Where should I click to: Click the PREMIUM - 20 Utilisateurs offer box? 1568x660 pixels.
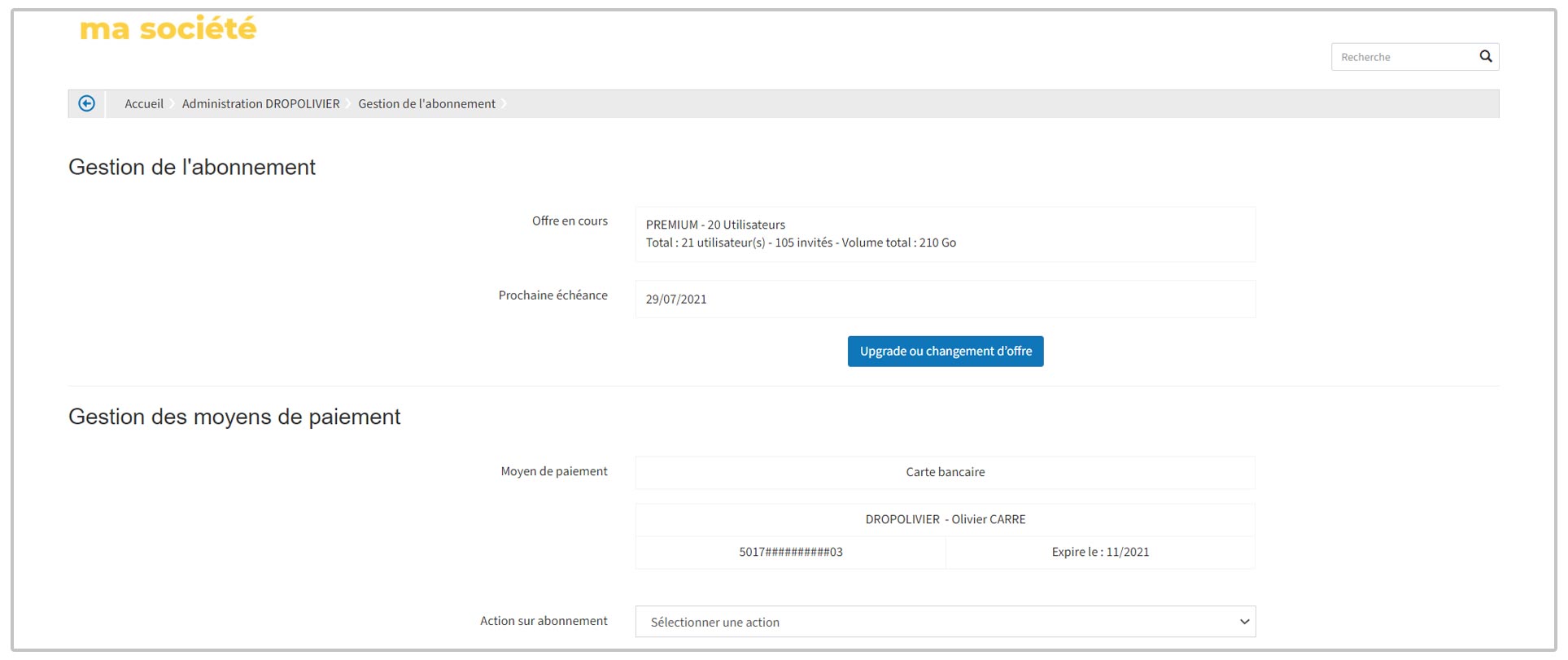pos(945,234)
